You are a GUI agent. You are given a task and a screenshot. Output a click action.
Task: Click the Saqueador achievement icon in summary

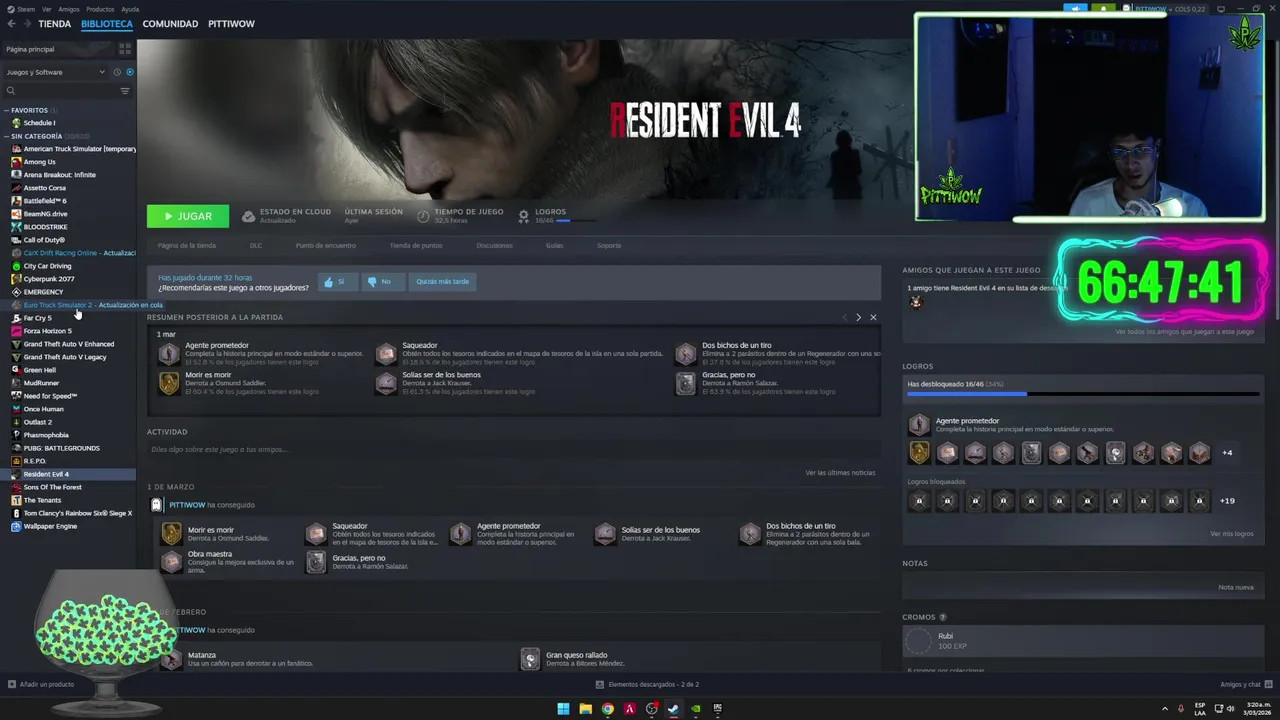386,354
